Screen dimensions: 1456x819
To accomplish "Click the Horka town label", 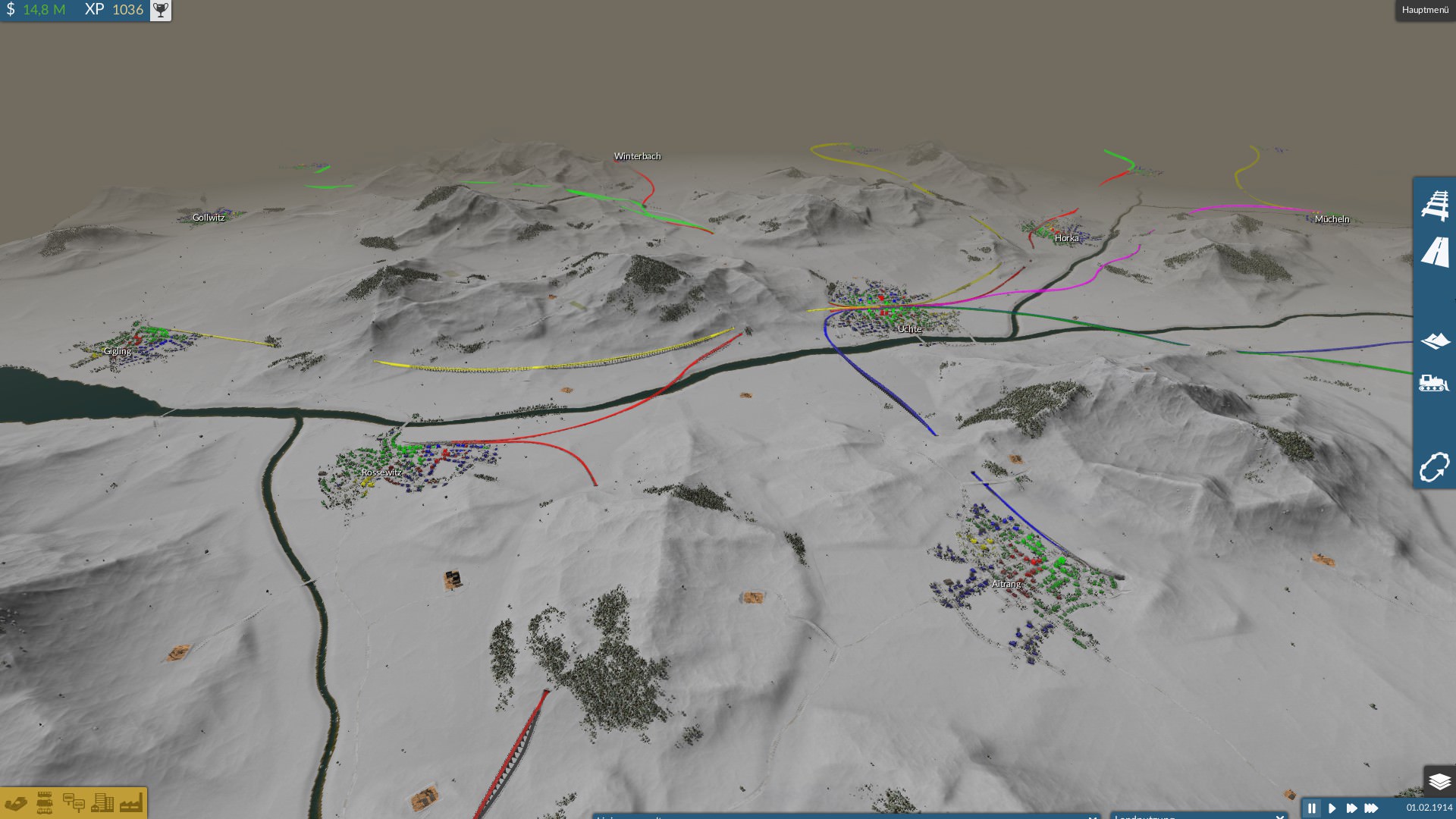I will pyautogui.click(x=1066, y=238).
